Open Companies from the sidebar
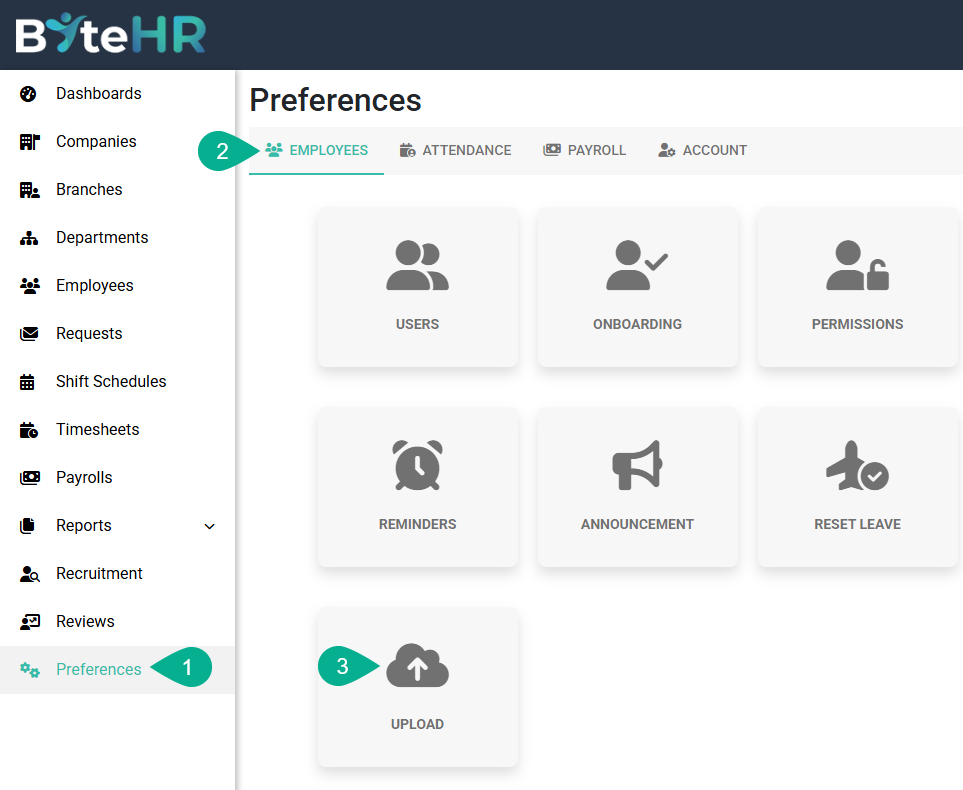 [117, 142]
